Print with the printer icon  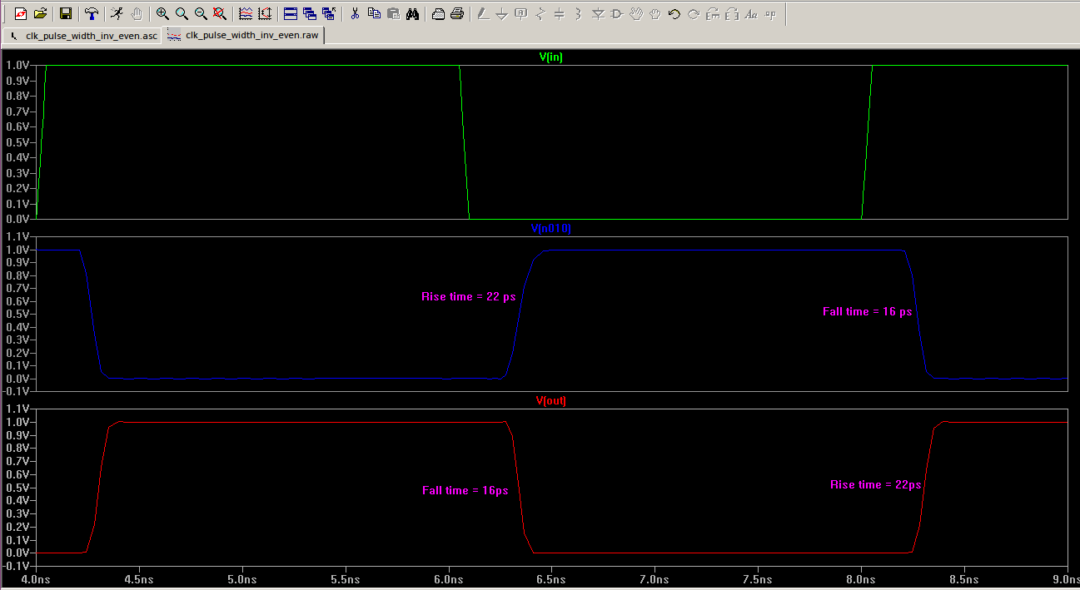457,14
